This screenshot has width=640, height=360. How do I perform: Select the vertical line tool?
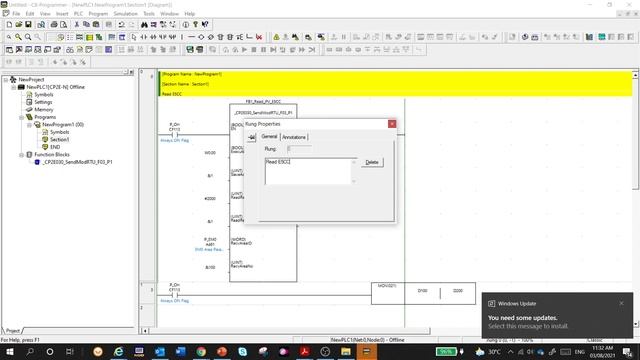point(182,37)
